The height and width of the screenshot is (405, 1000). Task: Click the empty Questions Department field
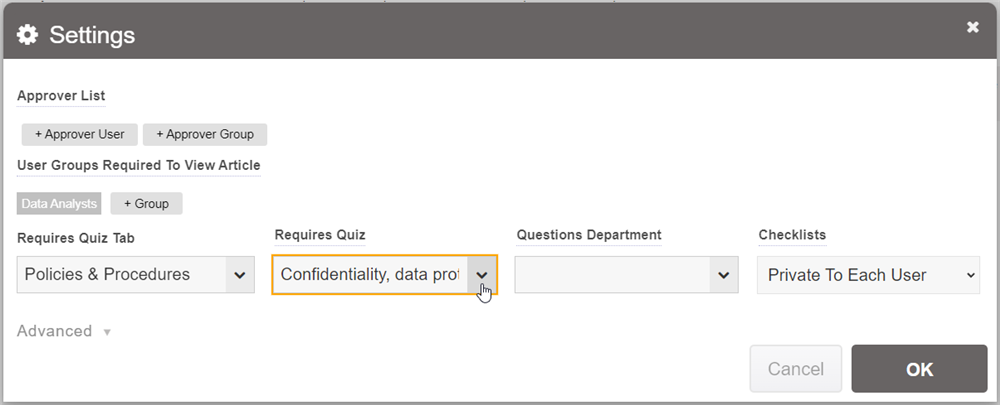point(612,275)
